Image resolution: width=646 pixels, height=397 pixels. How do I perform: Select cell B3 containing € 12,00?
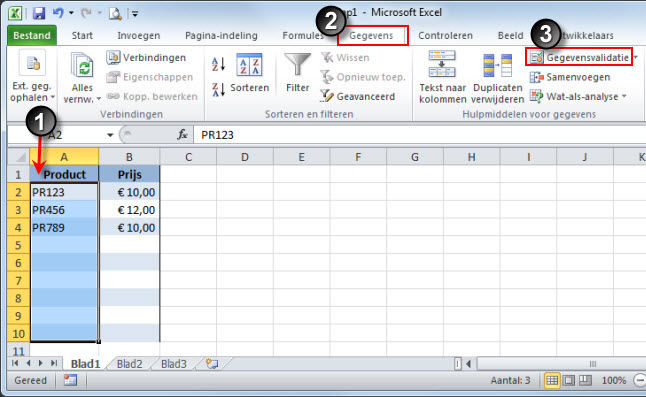[x=129, y=210]
